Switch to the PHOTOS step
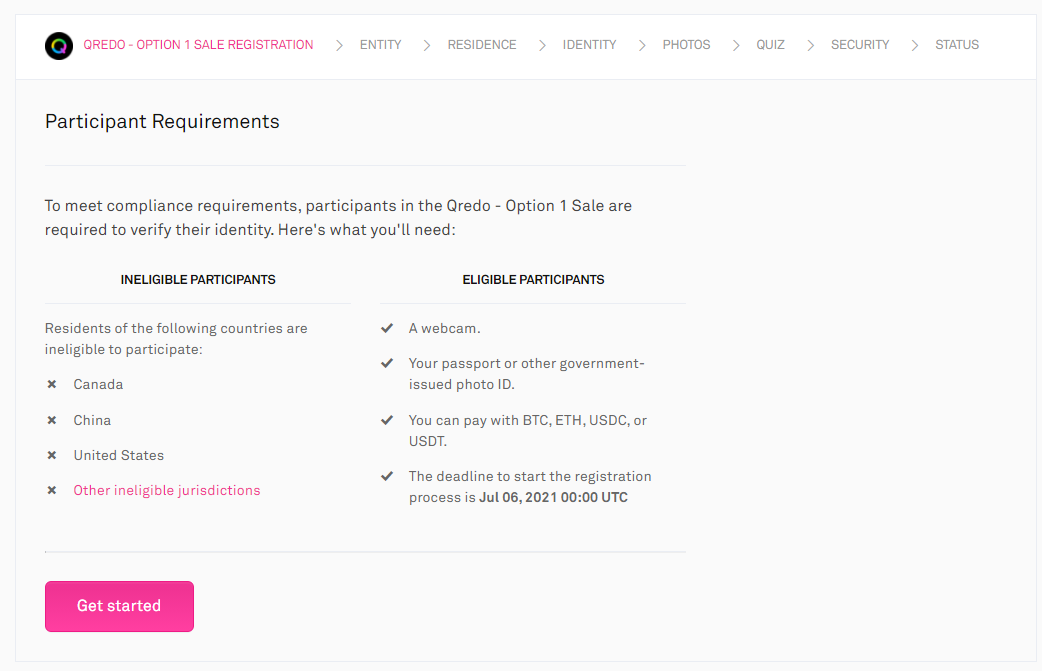The width and height of the screenshot is (1042, 671). point(686,45)
